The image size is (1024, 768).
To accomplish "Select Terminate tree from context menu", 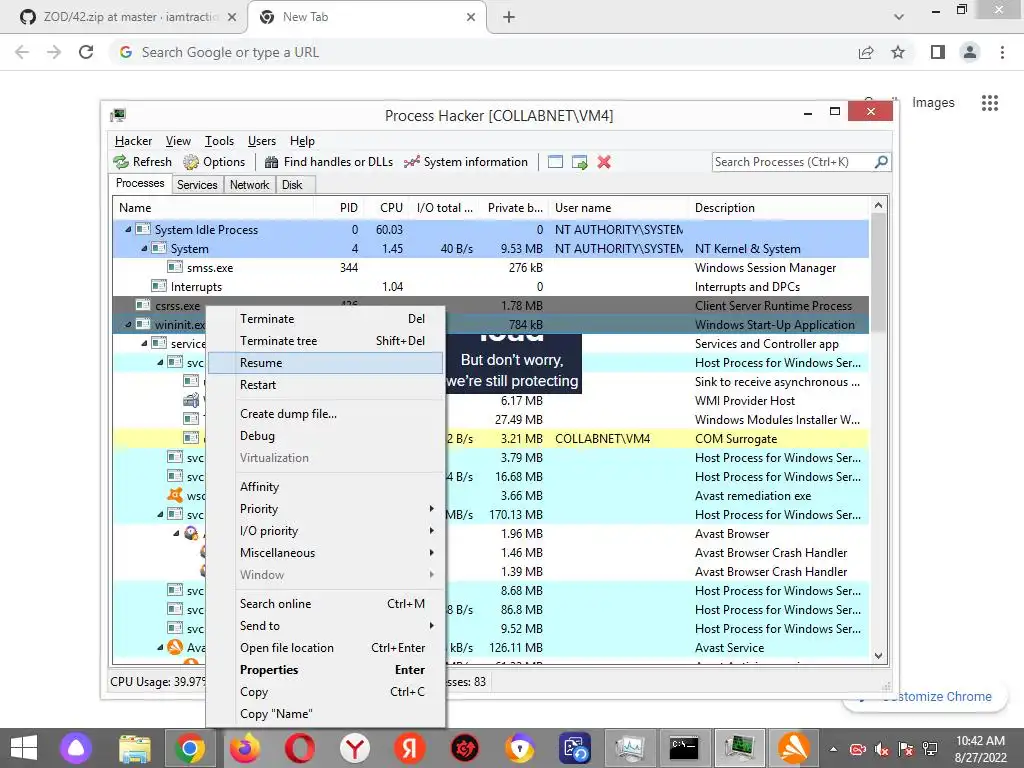I will pos(325,341).
